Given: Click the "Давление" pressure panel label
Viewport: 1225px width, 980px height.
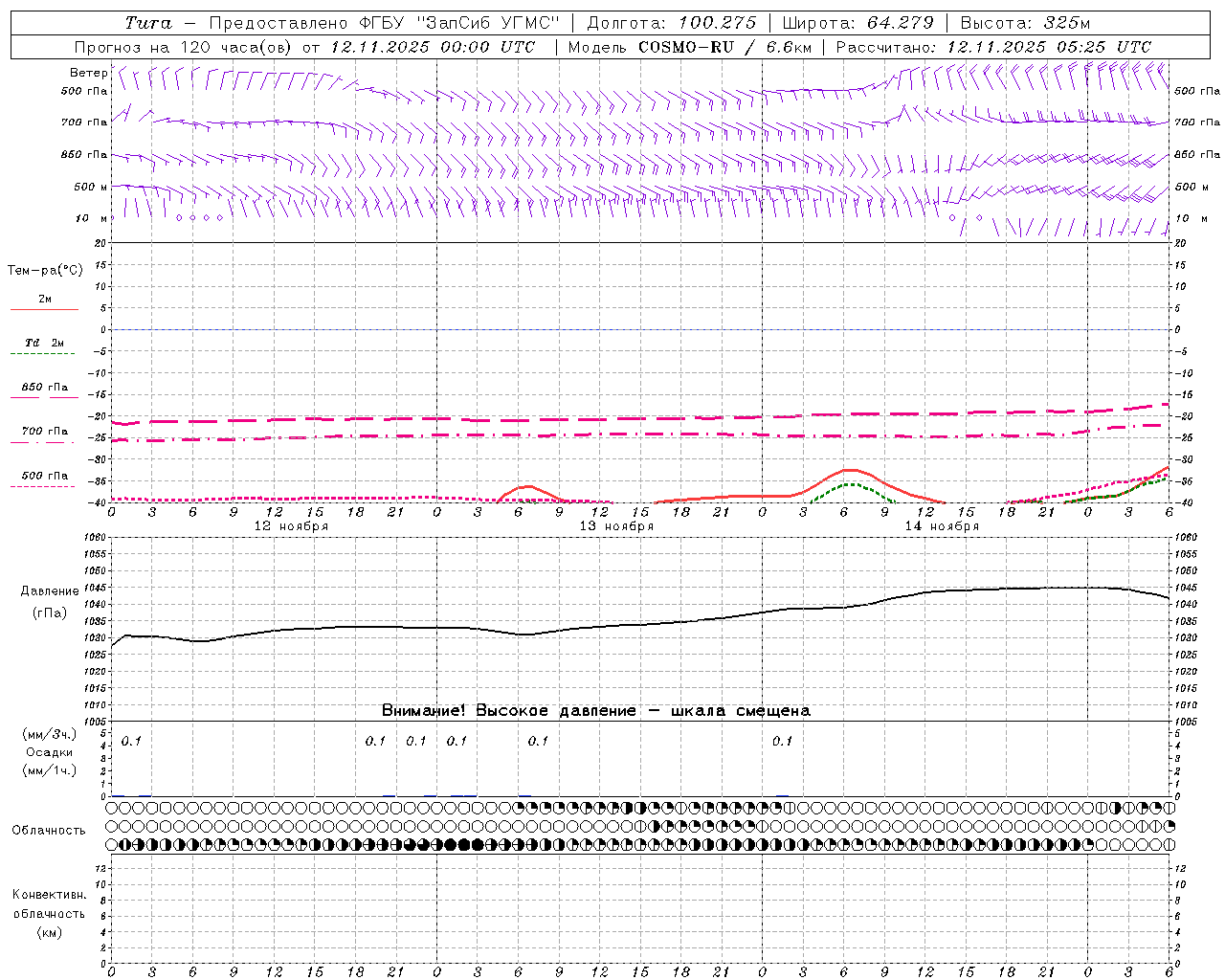Looking at the screenshot, I should pos(50,591).
